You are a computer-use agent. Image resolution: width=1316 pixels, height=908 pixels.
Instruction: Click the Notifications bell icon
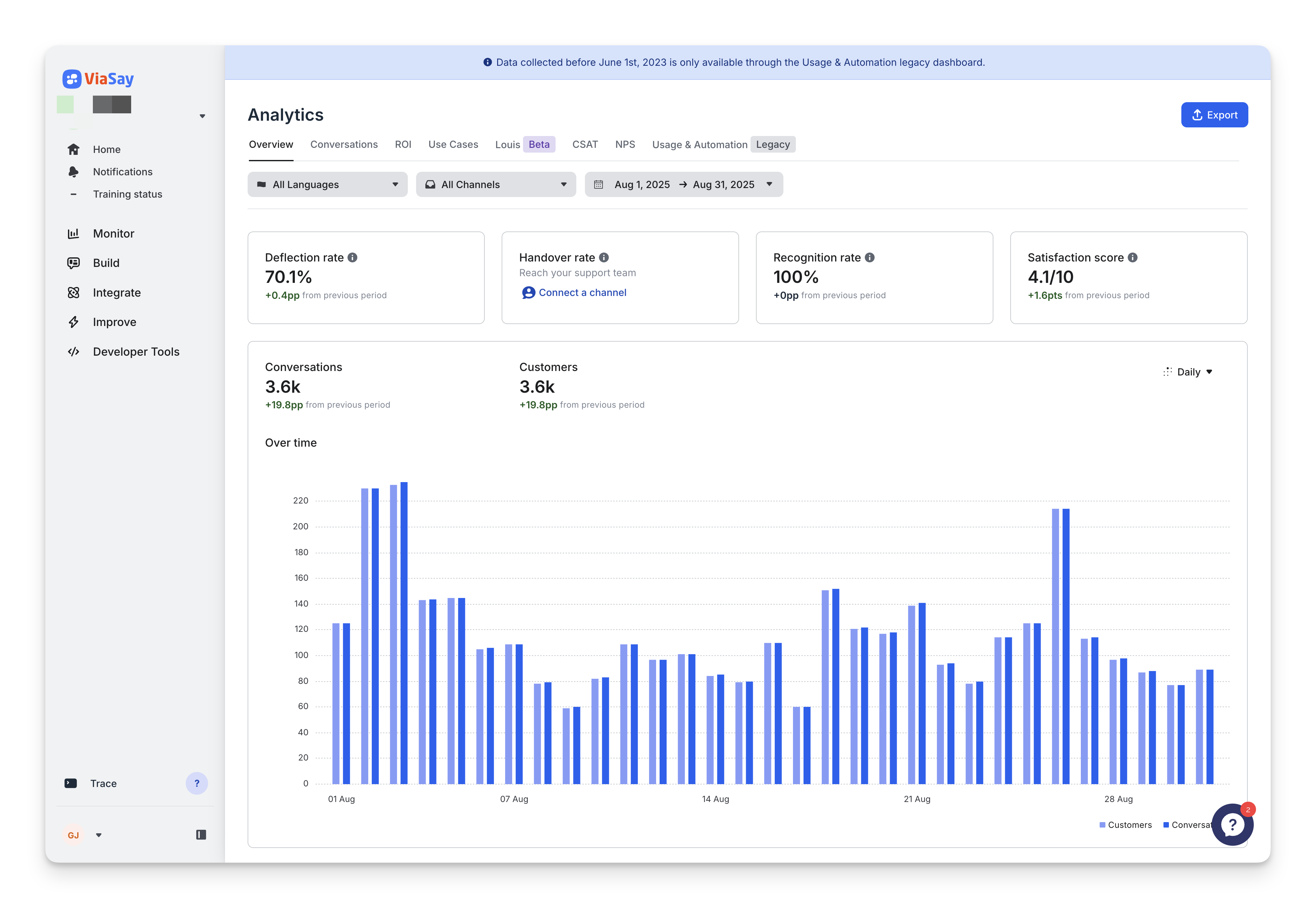coord(73,172)
